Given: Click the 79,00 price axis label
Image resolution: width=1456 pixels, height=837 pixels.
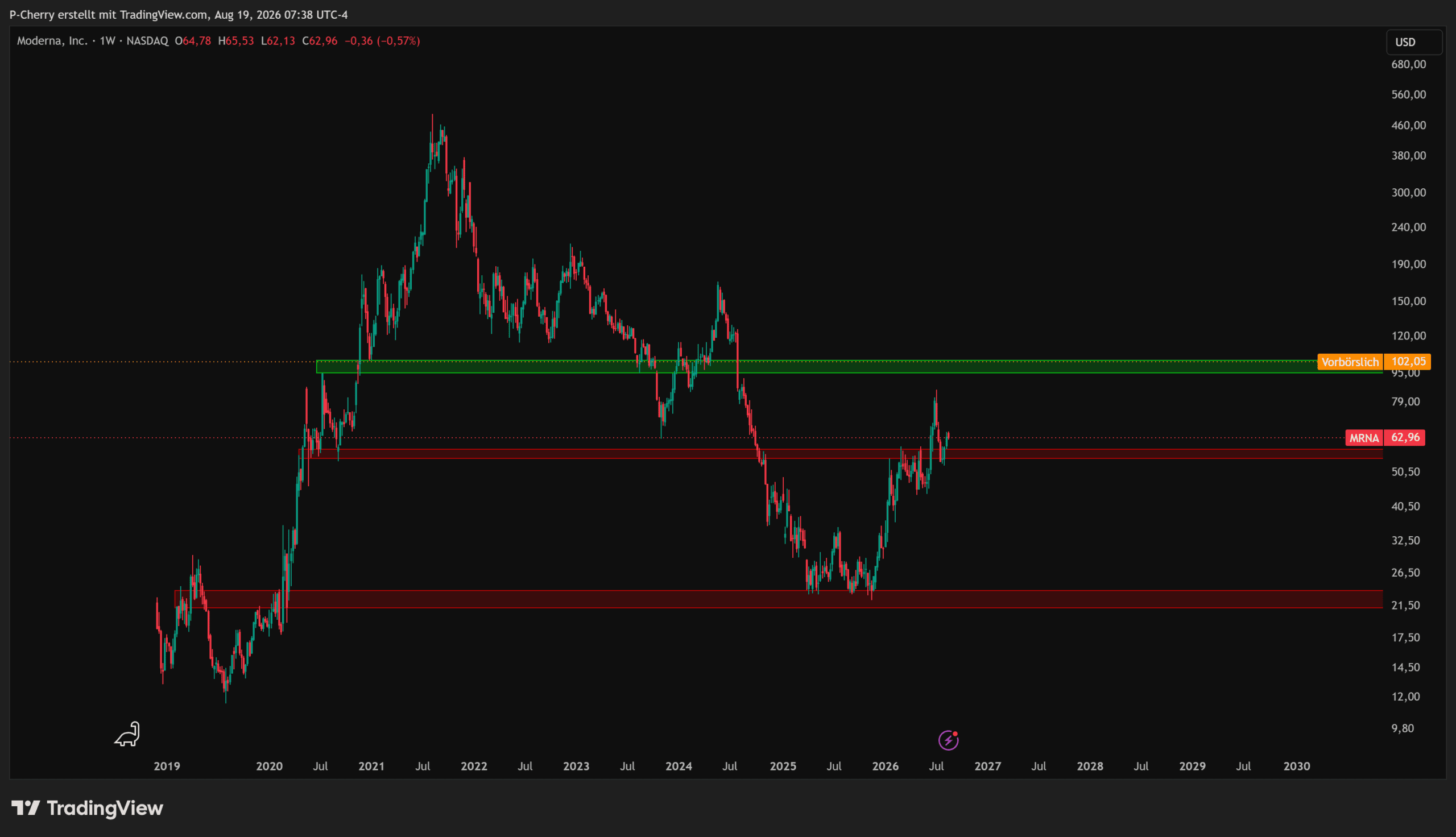Looking at the screenshot, I should point(1406,401).
